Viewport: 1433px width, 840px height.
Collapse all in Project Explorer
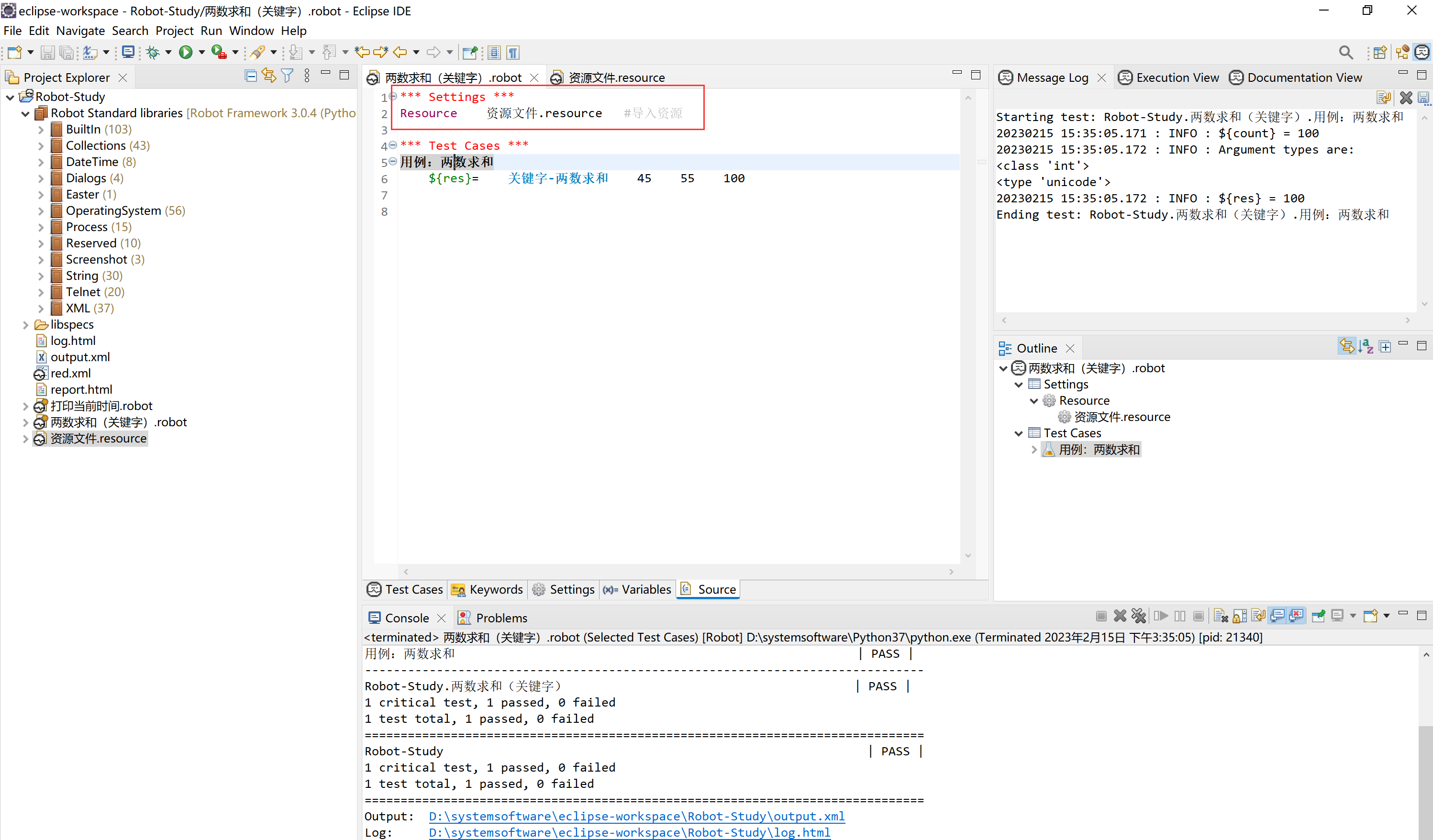(x=250, y=76)
